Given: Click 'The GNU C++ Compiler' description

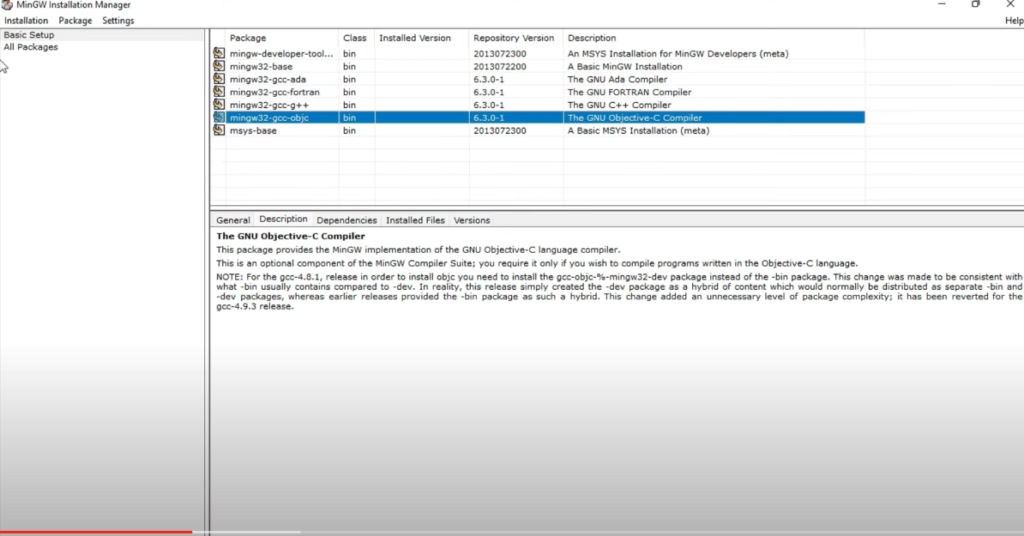Looking at the screenshot, I should 619,104.
